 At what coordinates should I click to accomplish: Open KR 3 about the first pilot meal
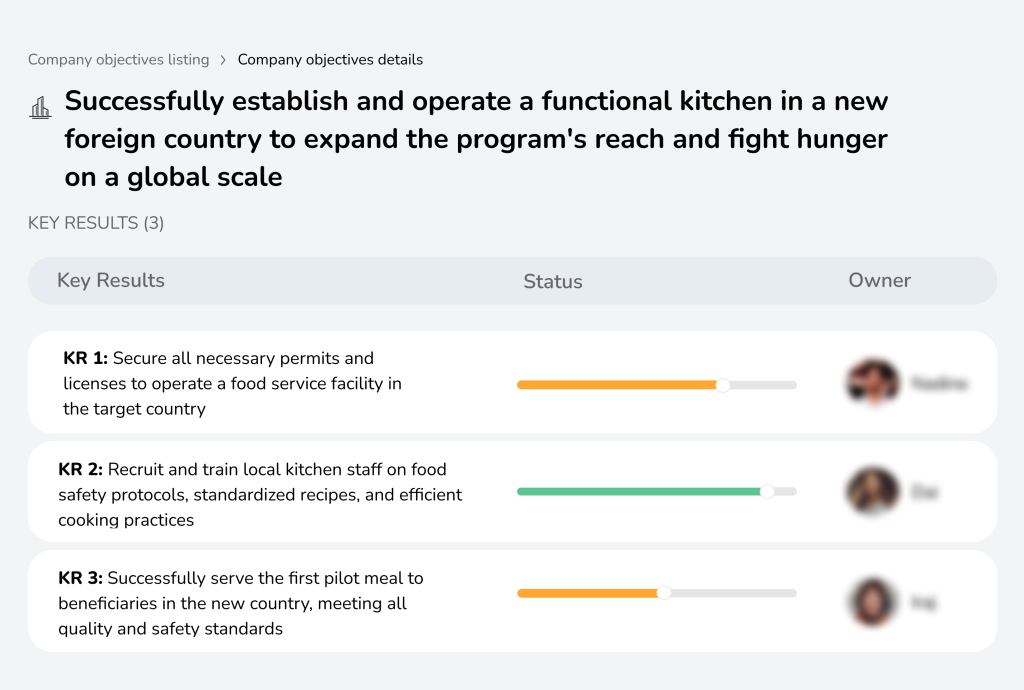[240, 601]
